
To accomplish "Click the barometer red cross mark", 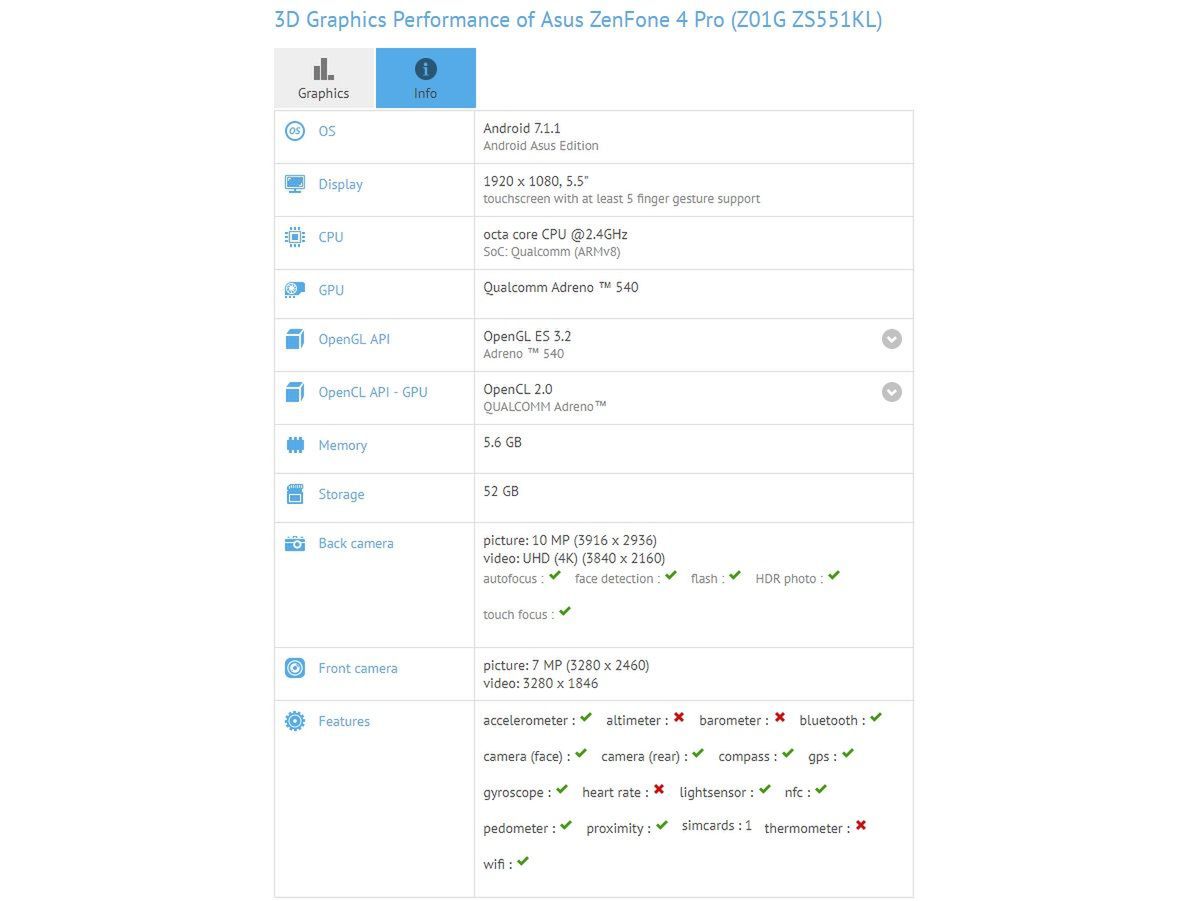I will [780, 717].
